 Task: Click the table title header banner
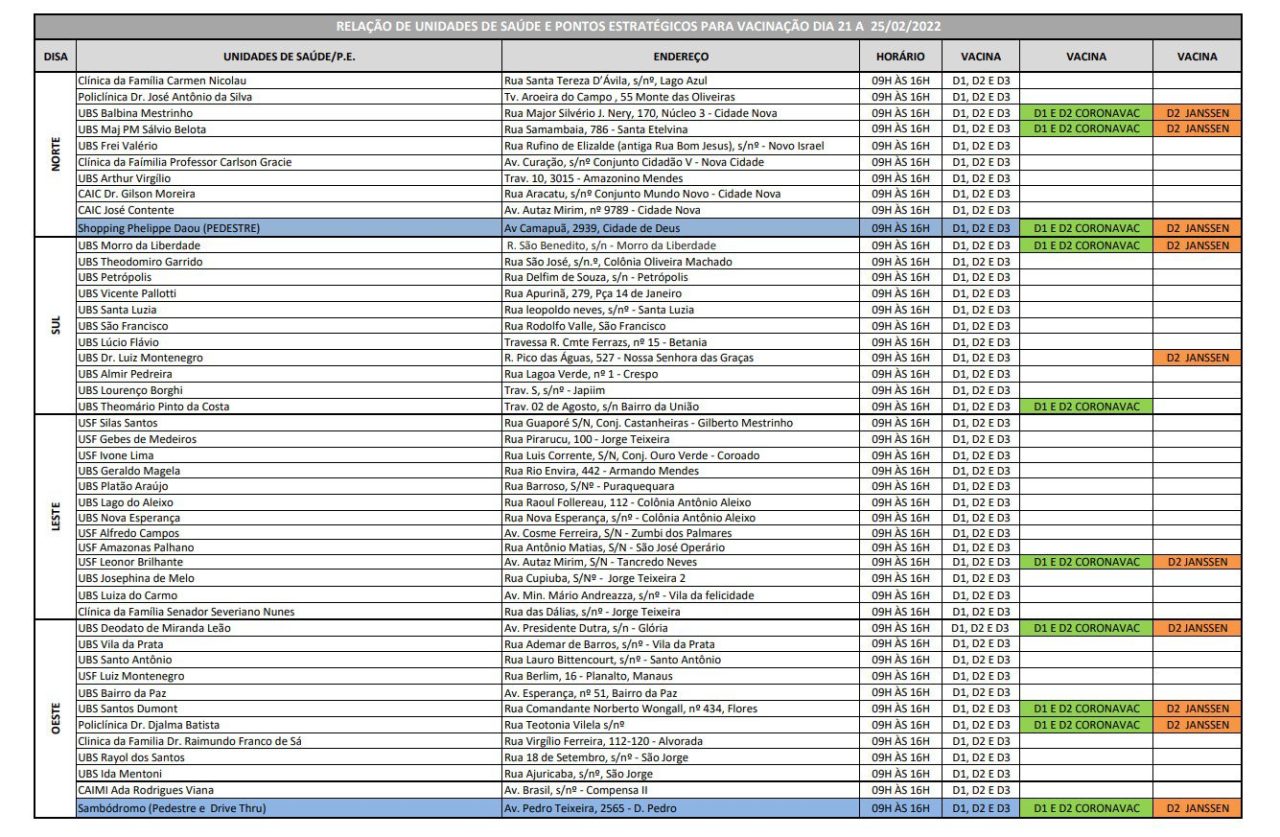639,27
